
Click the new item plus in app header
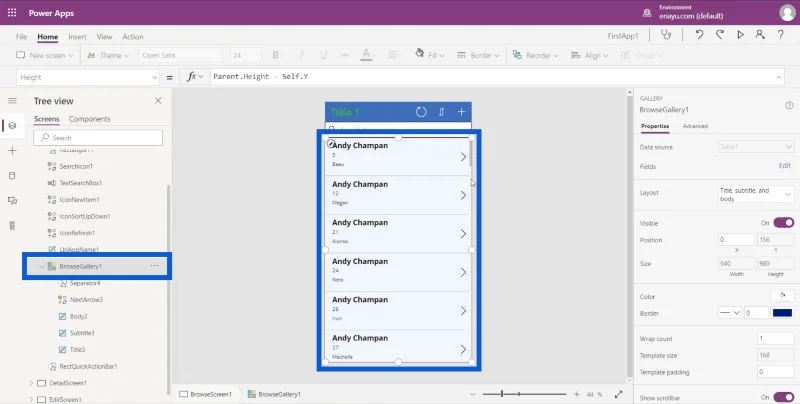(461, 112)
